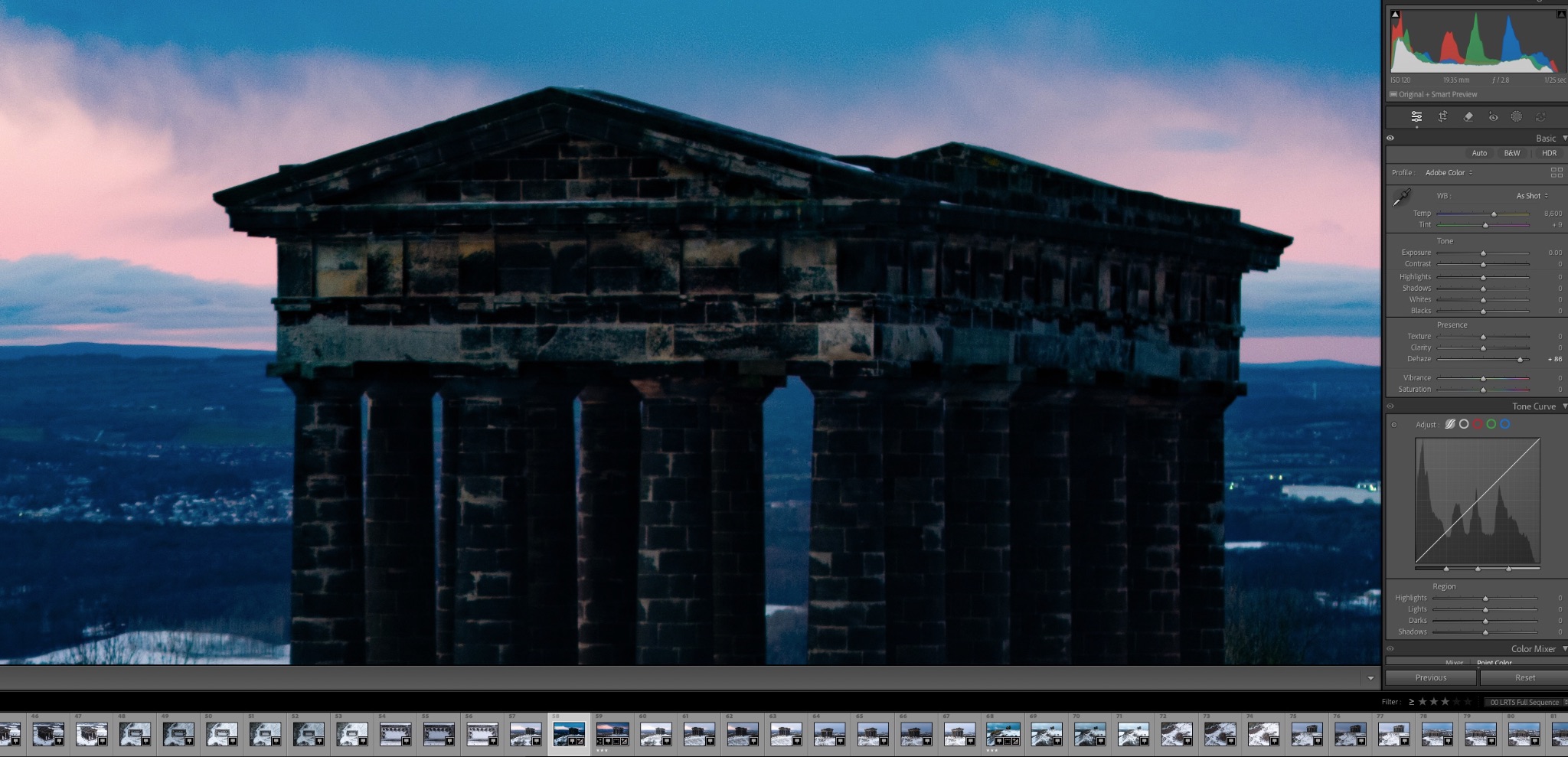Toggle the Basic panel visibility eye
The width and height of the screenshot is (1568, 757).
1390,138
